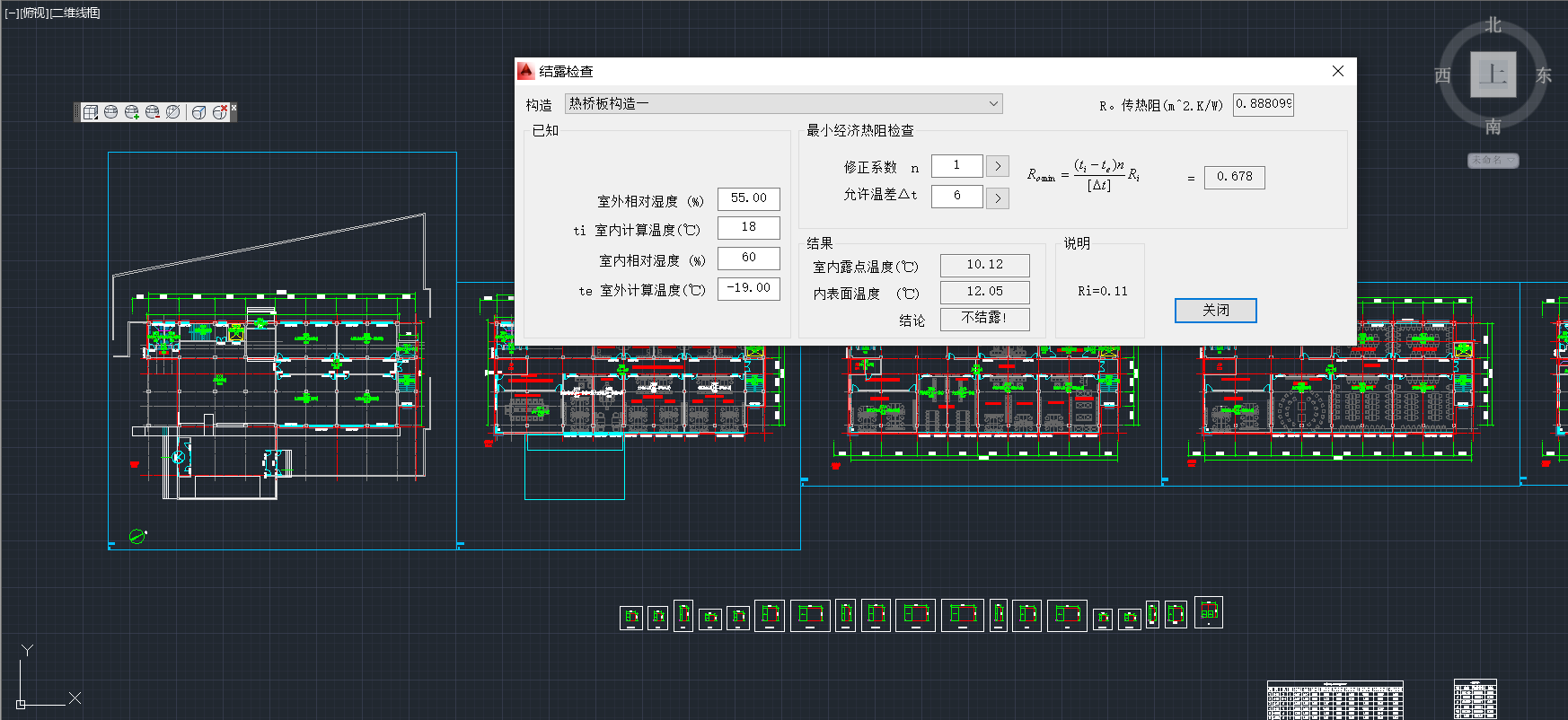The width and height of the screenshot is (1568, 720).
Task: Click the plain sphere icon in floating toolbar
Action: coord(110,112)
